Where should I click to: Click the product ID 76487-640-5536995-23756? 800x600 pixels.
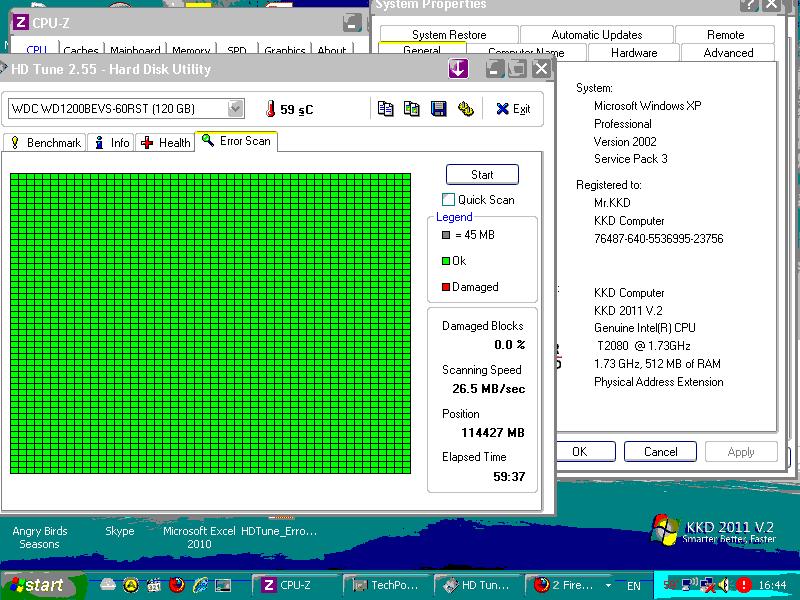(658, 239)
